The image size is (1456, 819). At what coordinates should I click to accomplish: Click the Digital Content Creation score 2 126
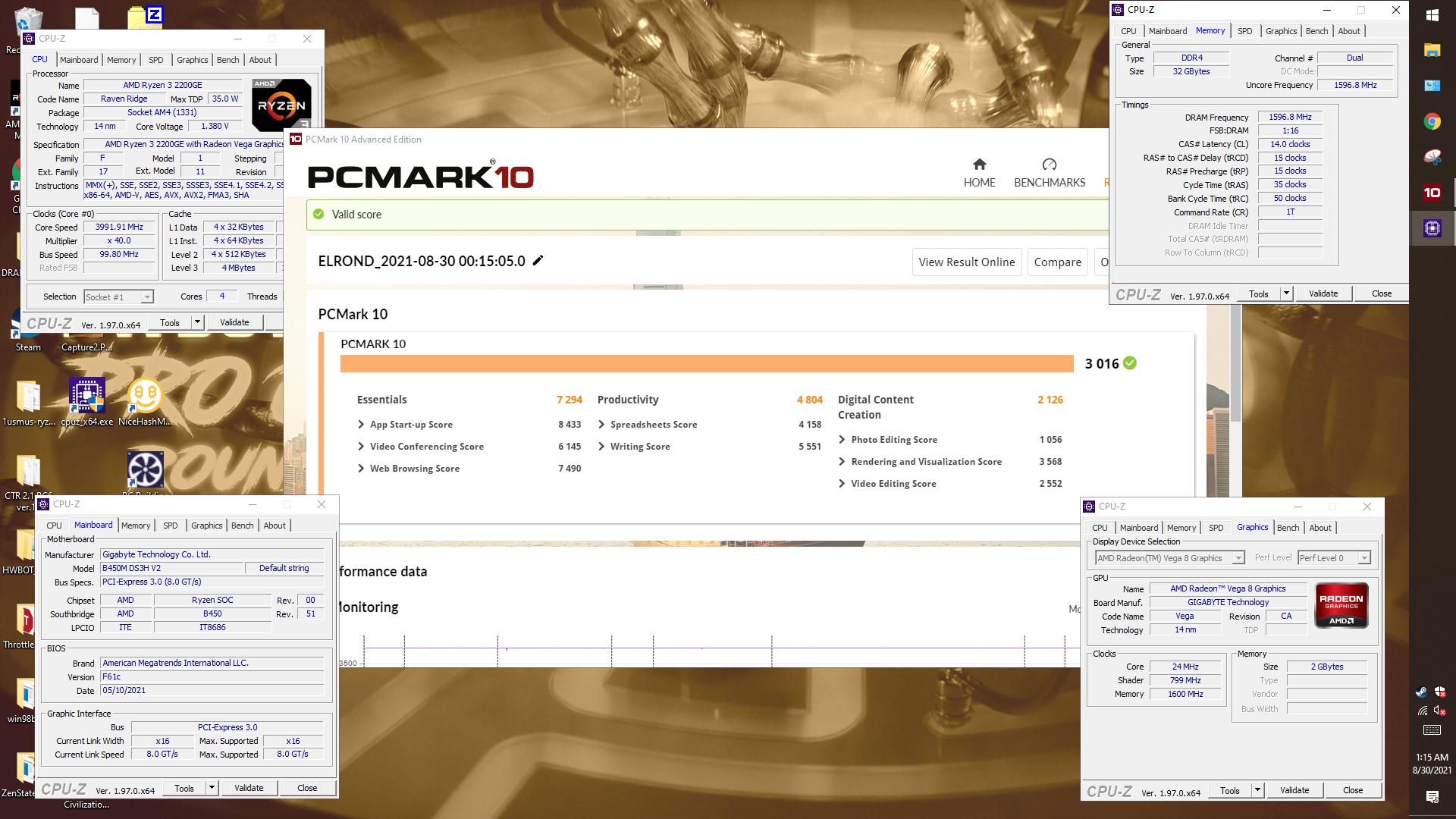pyautogui.click(x=1050, y=400)
